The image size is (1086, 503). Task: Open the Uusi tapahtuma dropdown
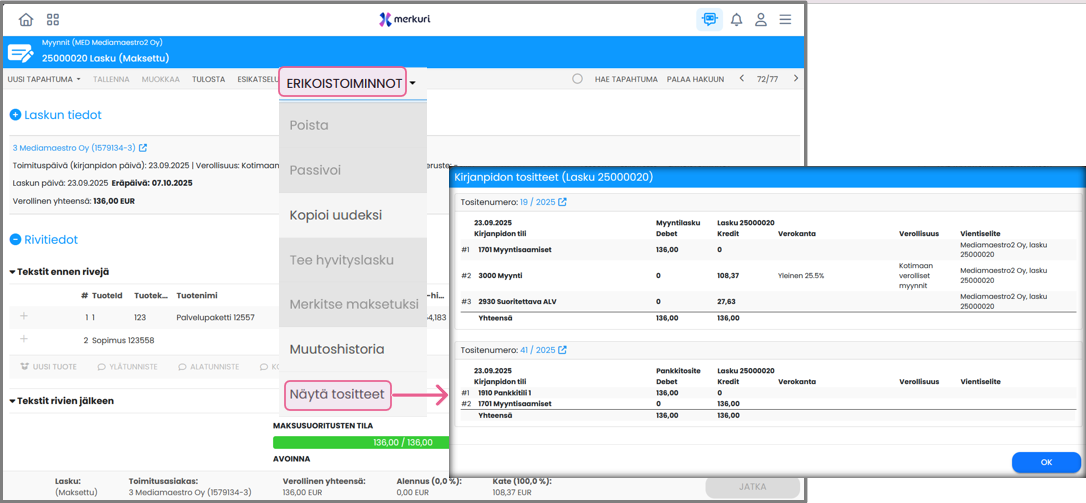(x=44, y=79)
